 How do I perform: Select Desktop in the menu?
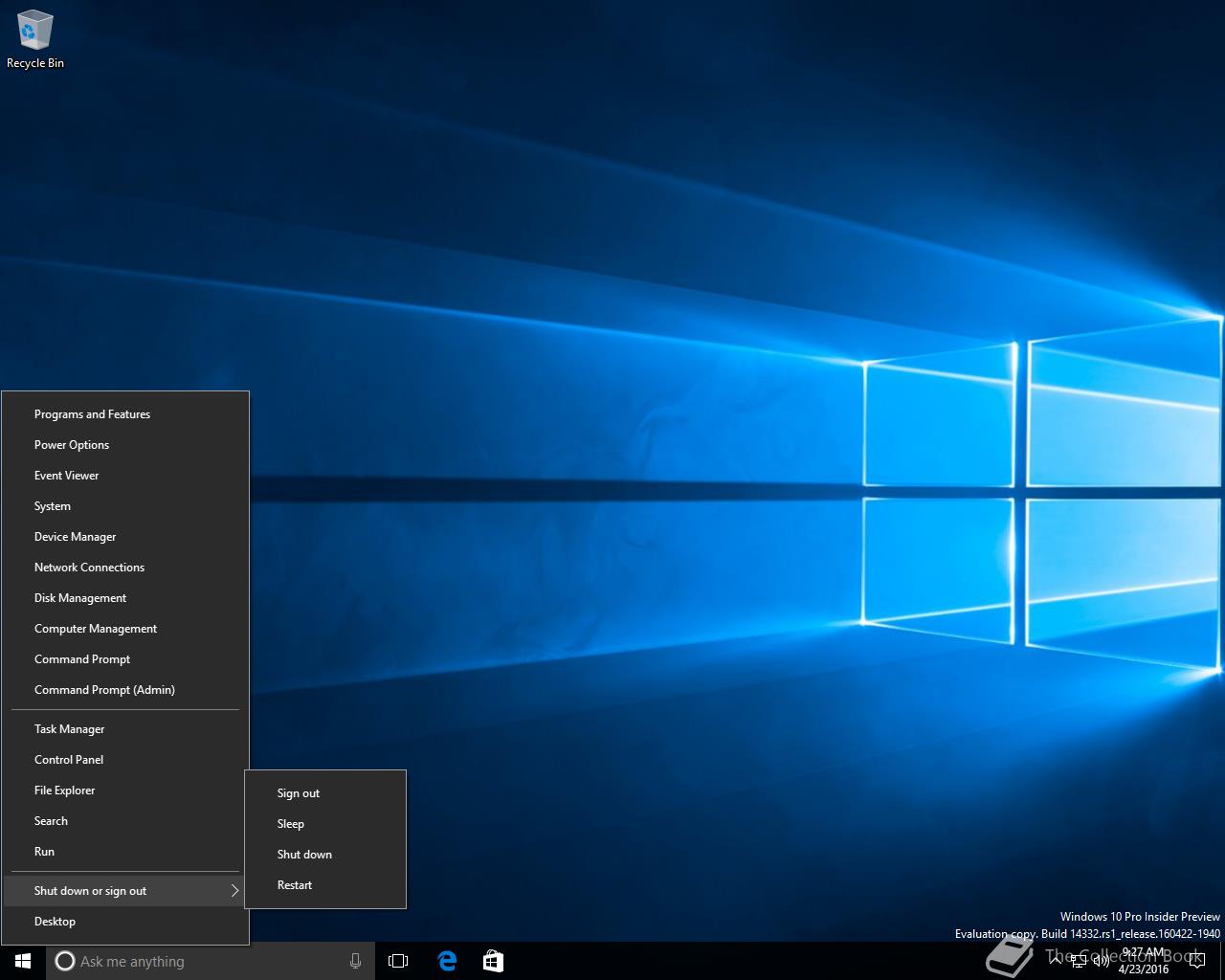(x=125, y=922)
